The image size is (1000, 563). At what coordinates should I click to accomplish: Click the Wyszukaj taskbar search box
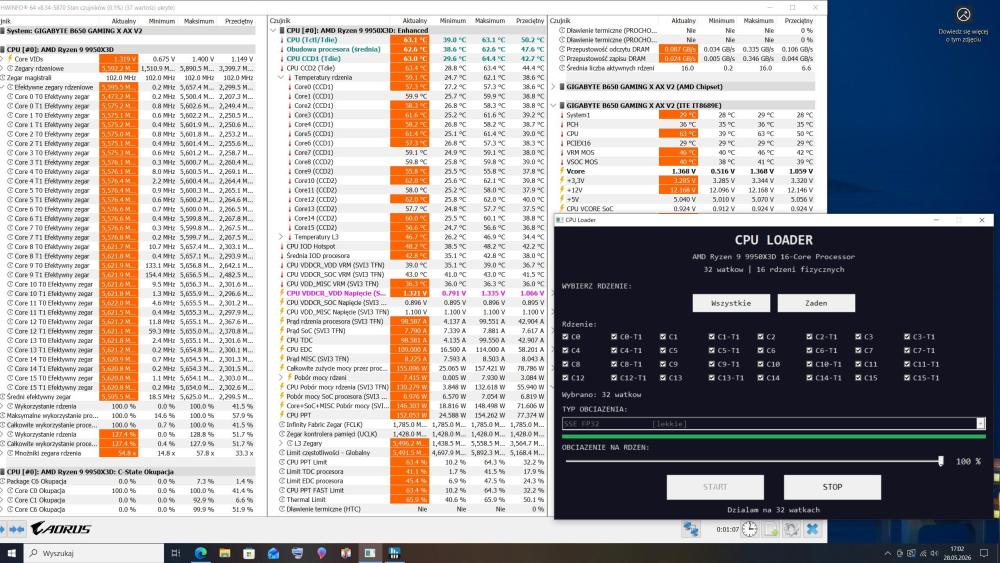[94, 553]
